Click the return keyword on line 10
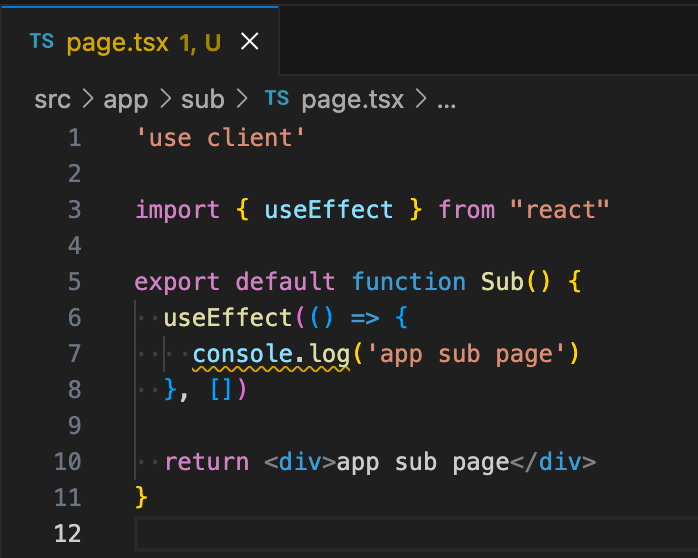Viewport: 698px width, 558px height. pyautogui.click(x=207, y=462)
